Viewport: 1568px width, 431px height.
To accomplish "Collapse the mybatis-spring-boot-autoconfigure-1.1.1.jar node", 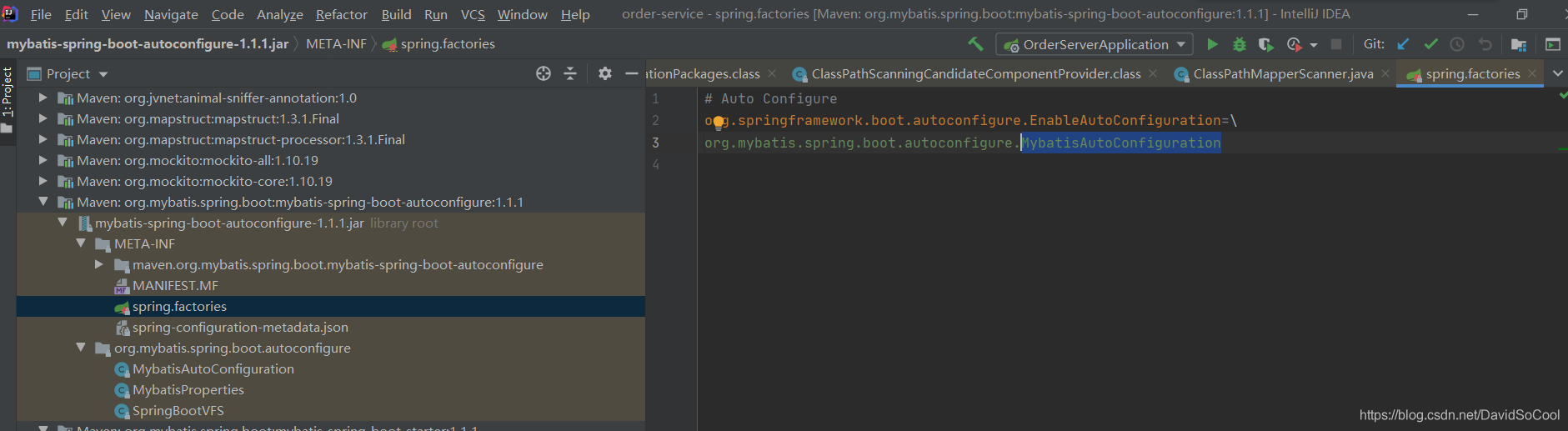I will click(63, 223).
